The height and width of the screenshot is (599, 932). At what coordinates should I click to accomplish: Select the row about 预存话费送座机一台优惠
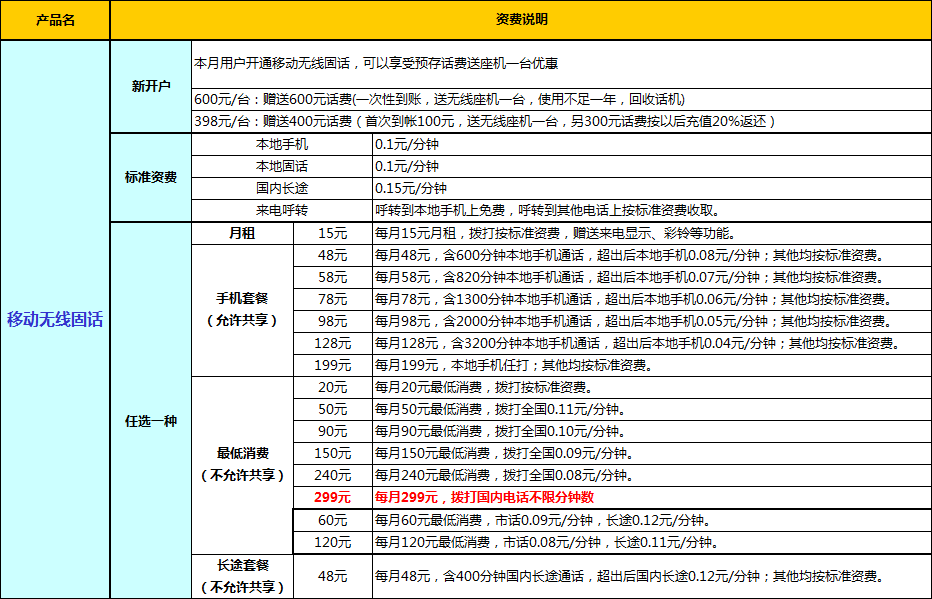[562, 64]
